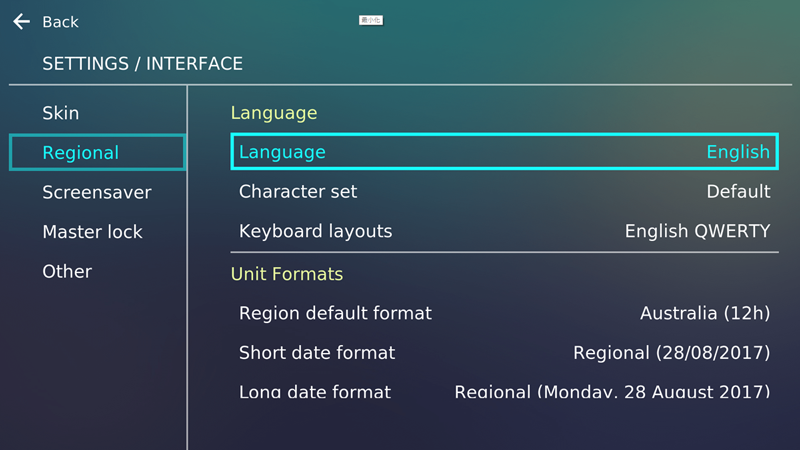
Task: Click the back arrow icon
Action: (21, 22)
